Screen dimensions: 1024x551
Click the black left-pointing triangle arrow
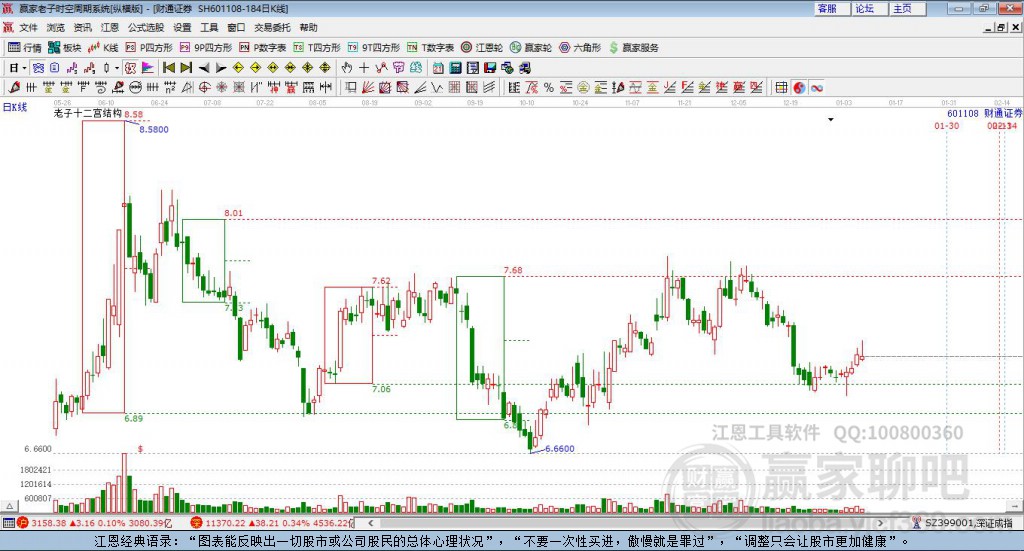204,68
